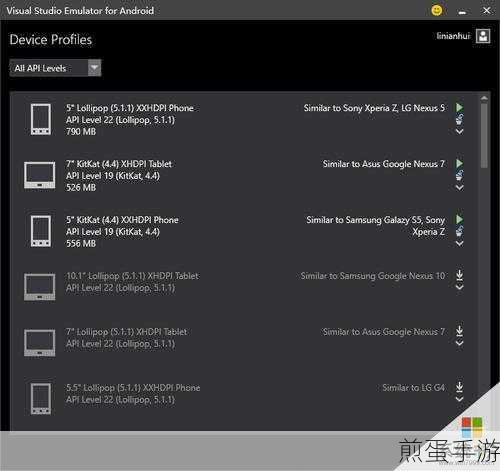Click 'Similar to Sony Xperia Z, LG Nexus 5'
The height and width of the screenshot is (471, 500).
point(374,108)
